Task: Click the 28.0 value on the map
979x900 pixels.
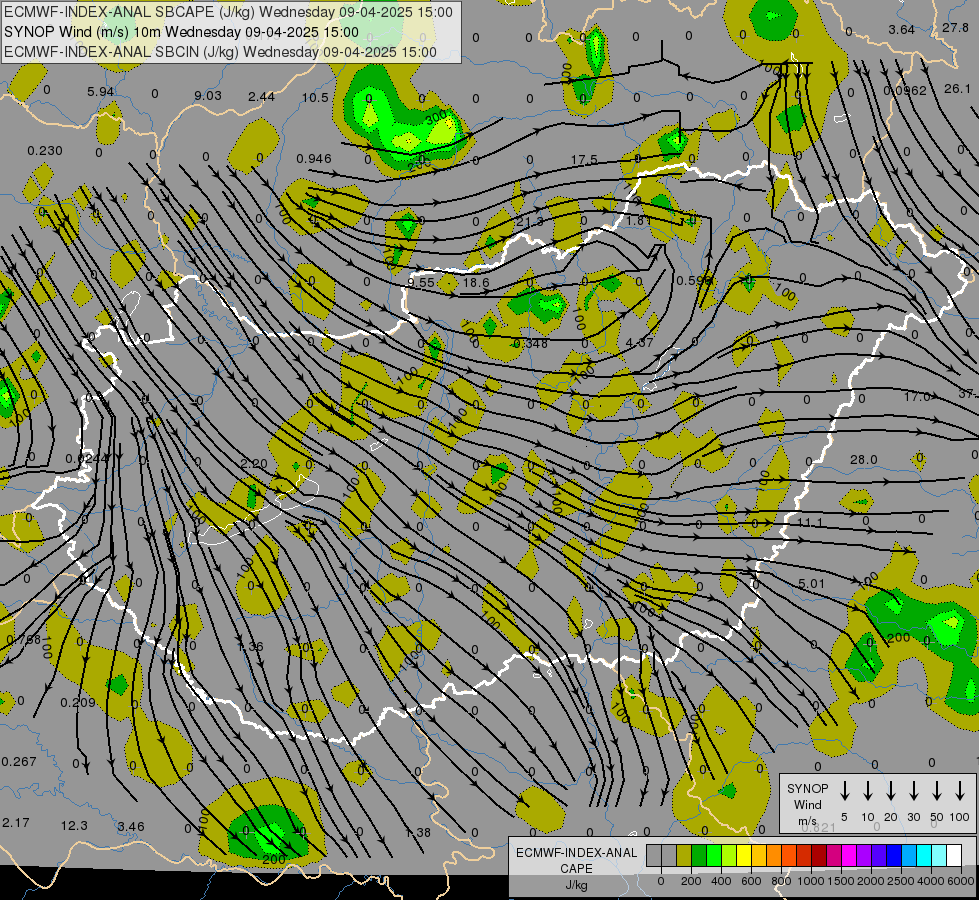Action: point(863,460)
